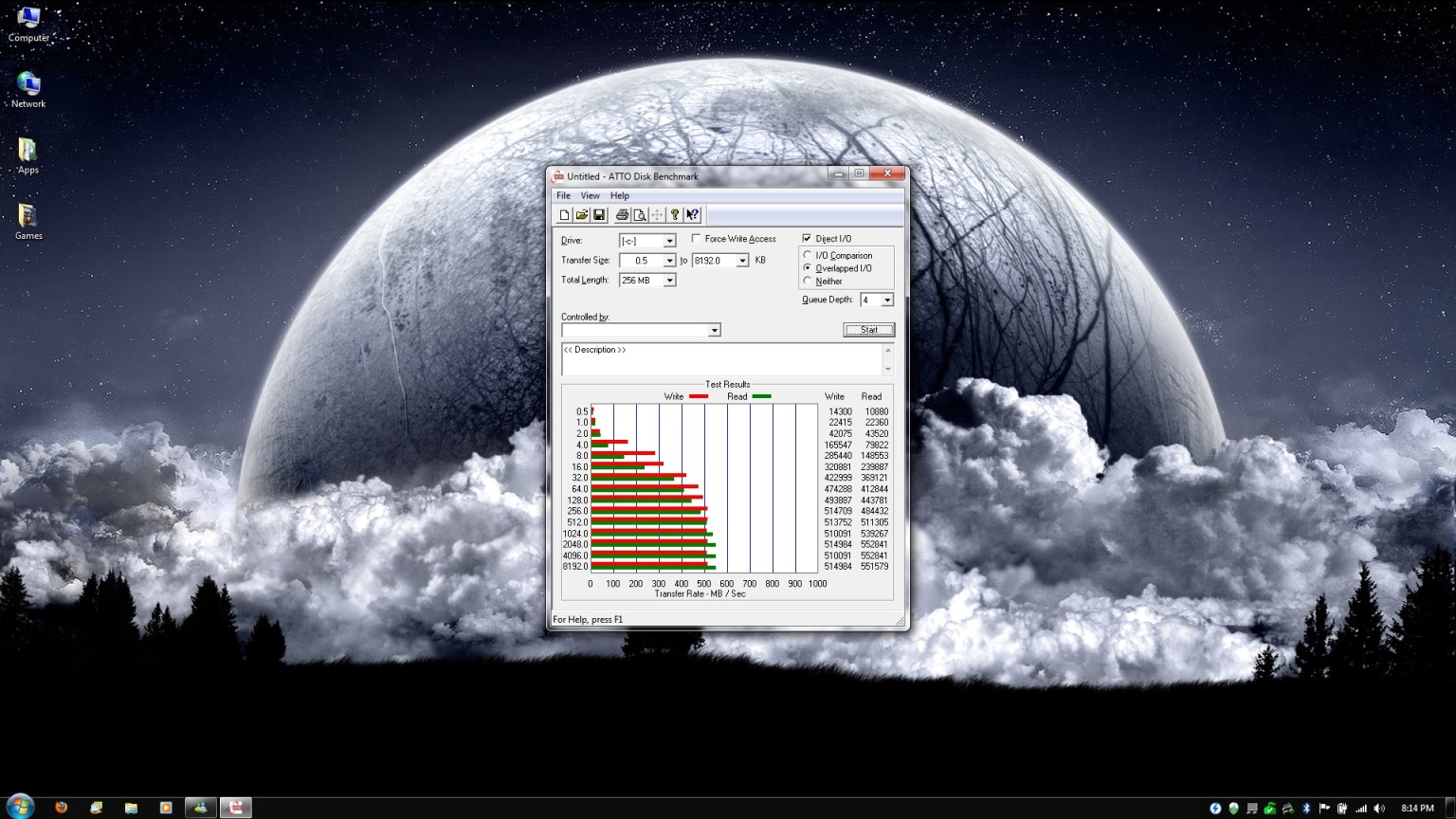Viewport: 1456px width, 819px height.
Task: Open the View menu
Action: click(590, 195)
